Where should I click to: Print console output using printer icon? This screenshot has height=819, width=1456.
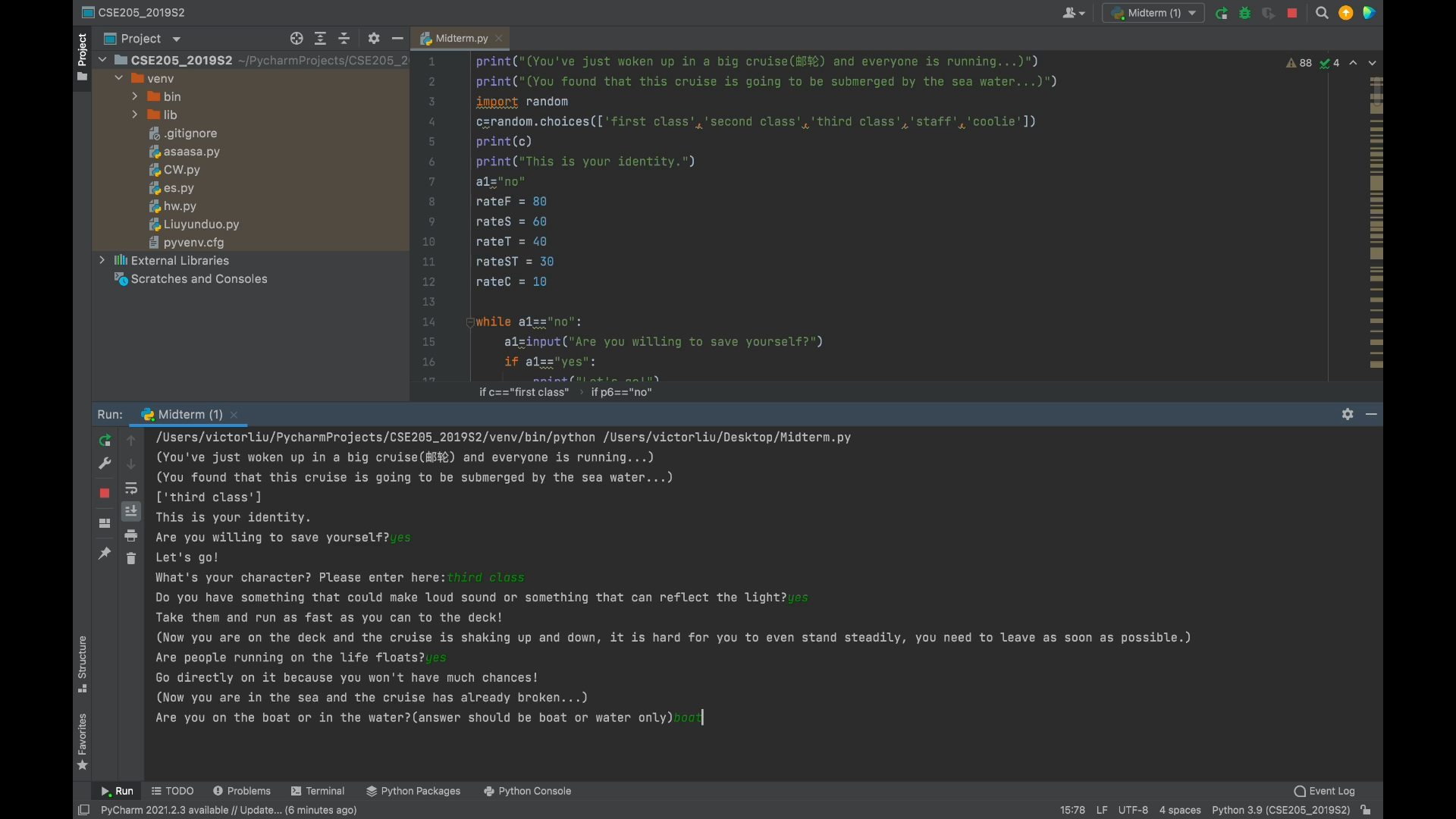[x=130, y=535]
